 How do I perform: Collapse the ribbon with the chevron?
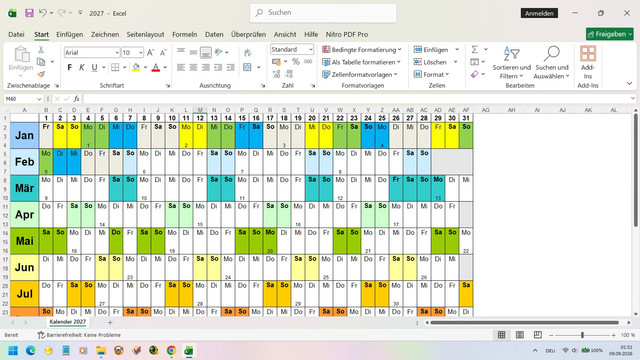(x=629, y=83)
